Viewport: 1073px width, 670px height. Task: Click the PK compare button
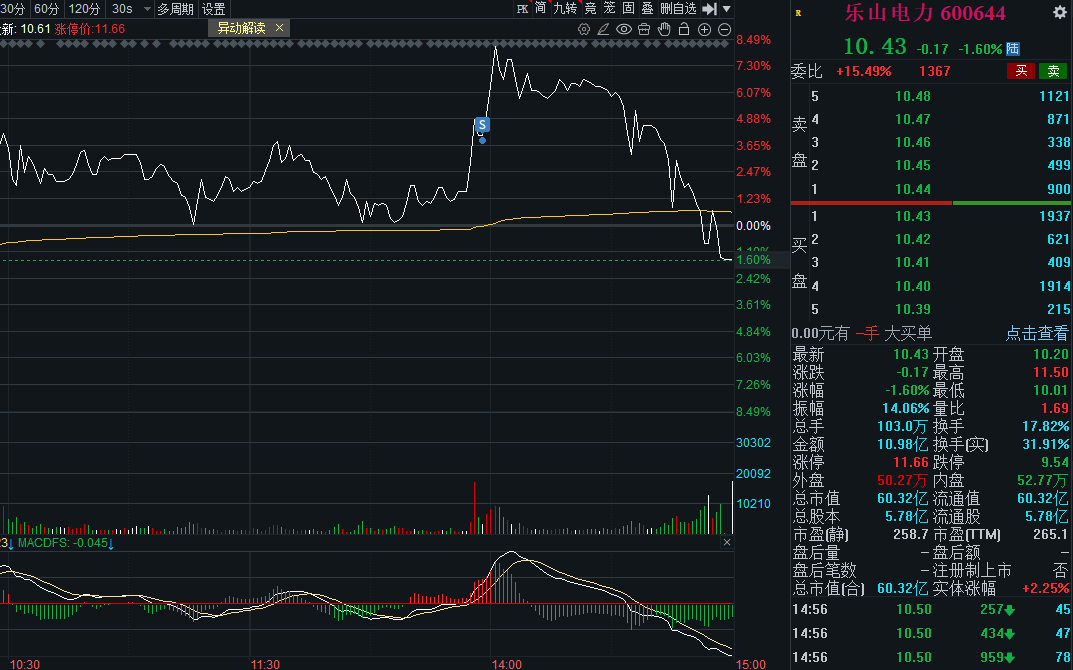tap(522, 9)
